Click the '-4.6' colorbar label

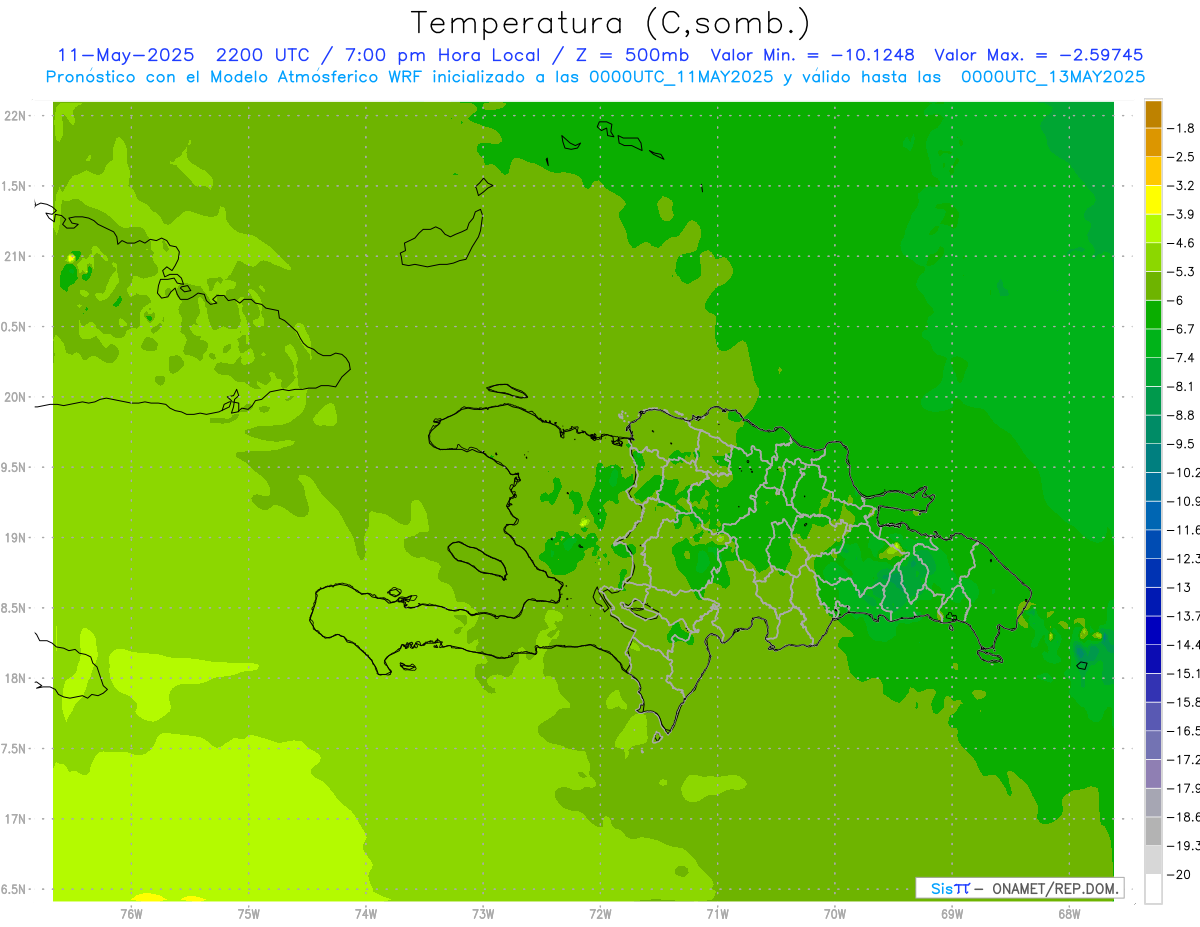(x=1182, y=243)
